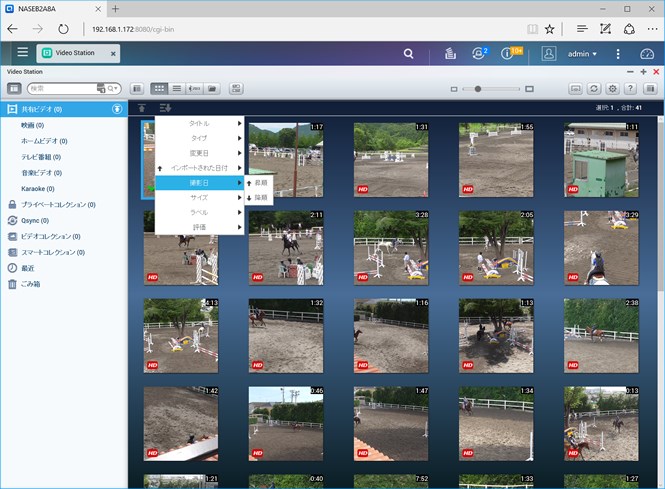Click the upload arrow icon above thumbnails

coord(142,108)
